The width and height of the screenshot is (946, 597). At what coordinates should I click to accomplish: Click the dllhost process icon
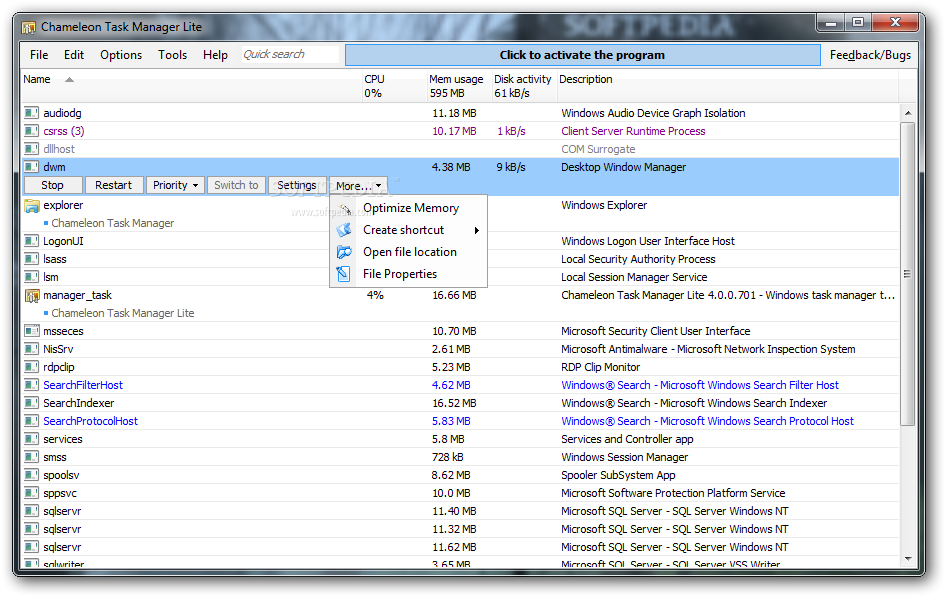click(31, 149)
